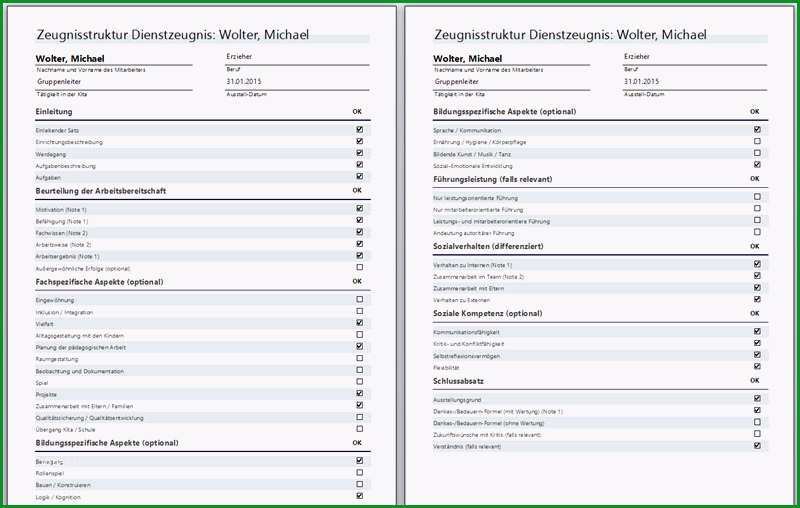Check Alltagsgestaltung mit den Kindern checkbox
Screen dimensions: 800x508
point(360,335)
